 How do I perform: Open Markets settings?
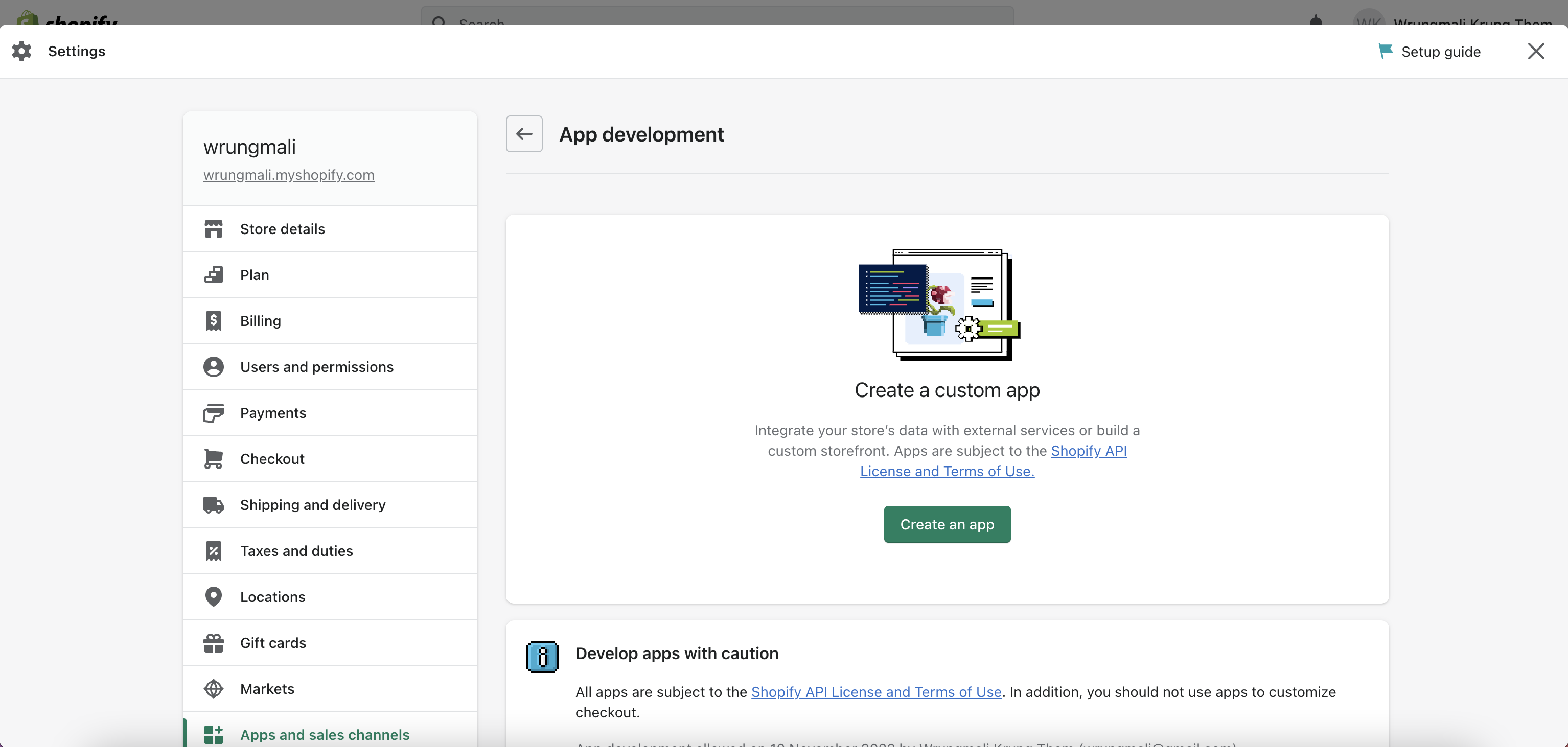click(330, 689)
